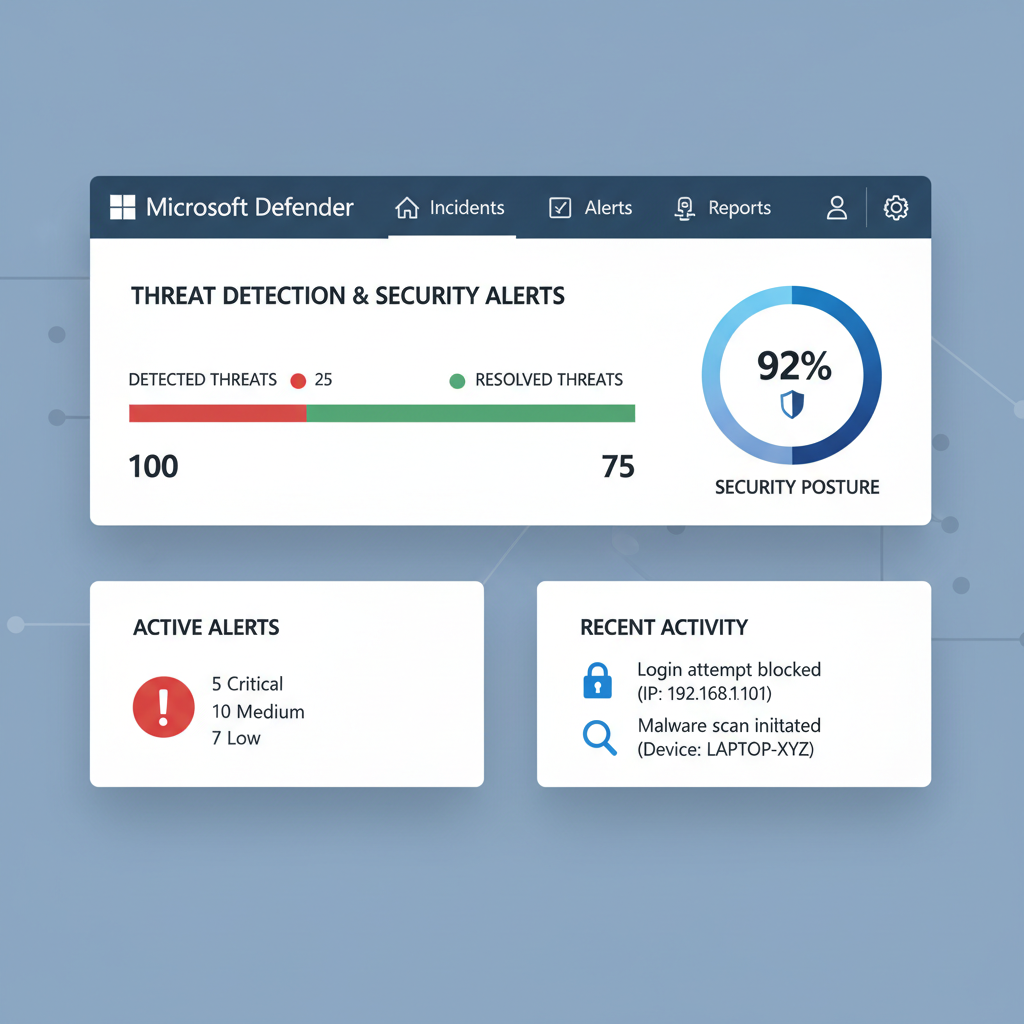Open the Incidents tab

coord(451,208)
